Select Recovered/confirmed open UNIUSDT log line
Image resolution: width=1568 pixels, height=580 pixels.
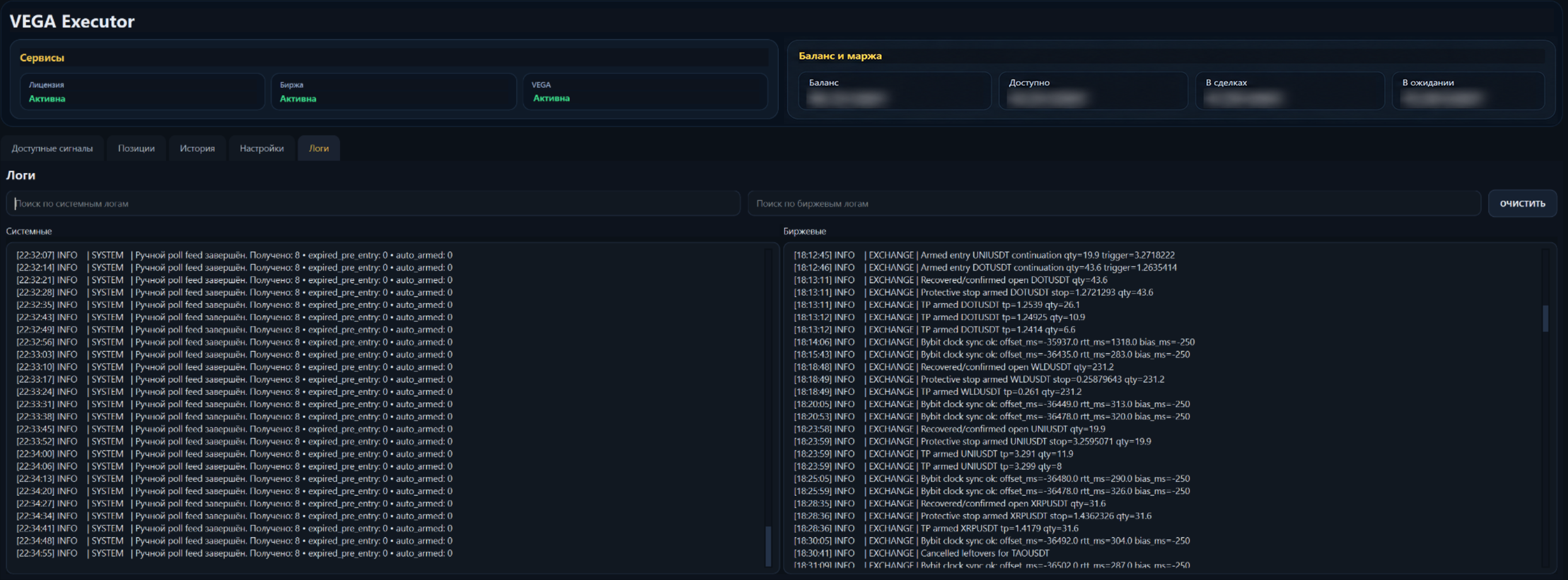(x=949, y=429)
